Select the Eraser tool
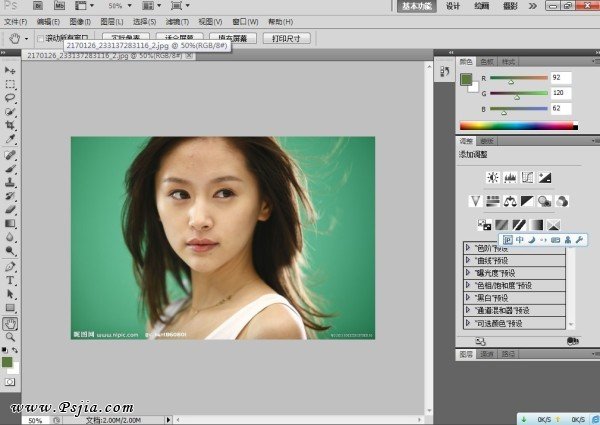The height and width of the screenshot is (425, 600). pyautogui.click(x=10, y=210)
